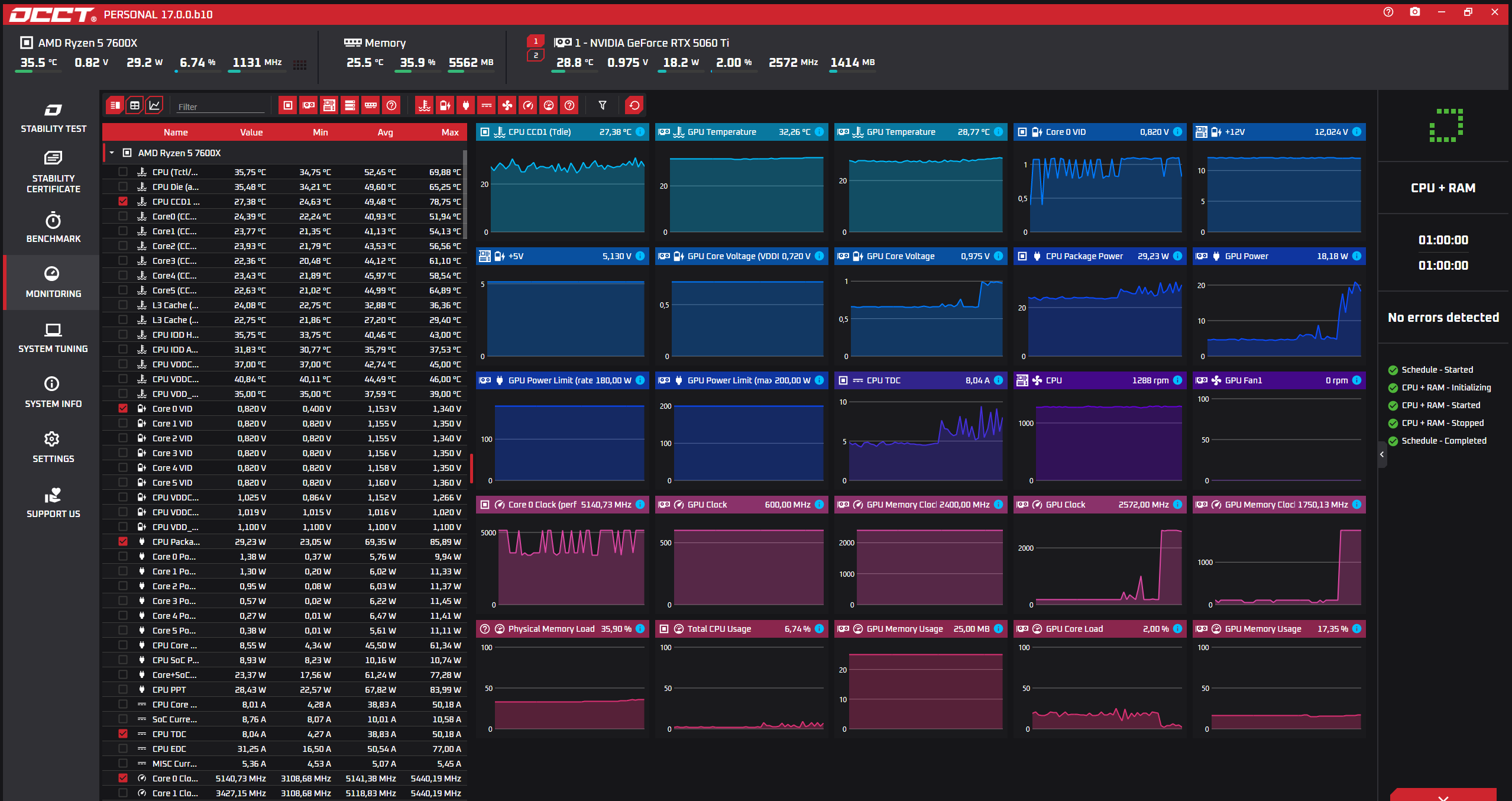The width and height of the screenshot is (1512, 801).
Task: Collapse the right side panel arrow
Action: tap(1382, 454)
